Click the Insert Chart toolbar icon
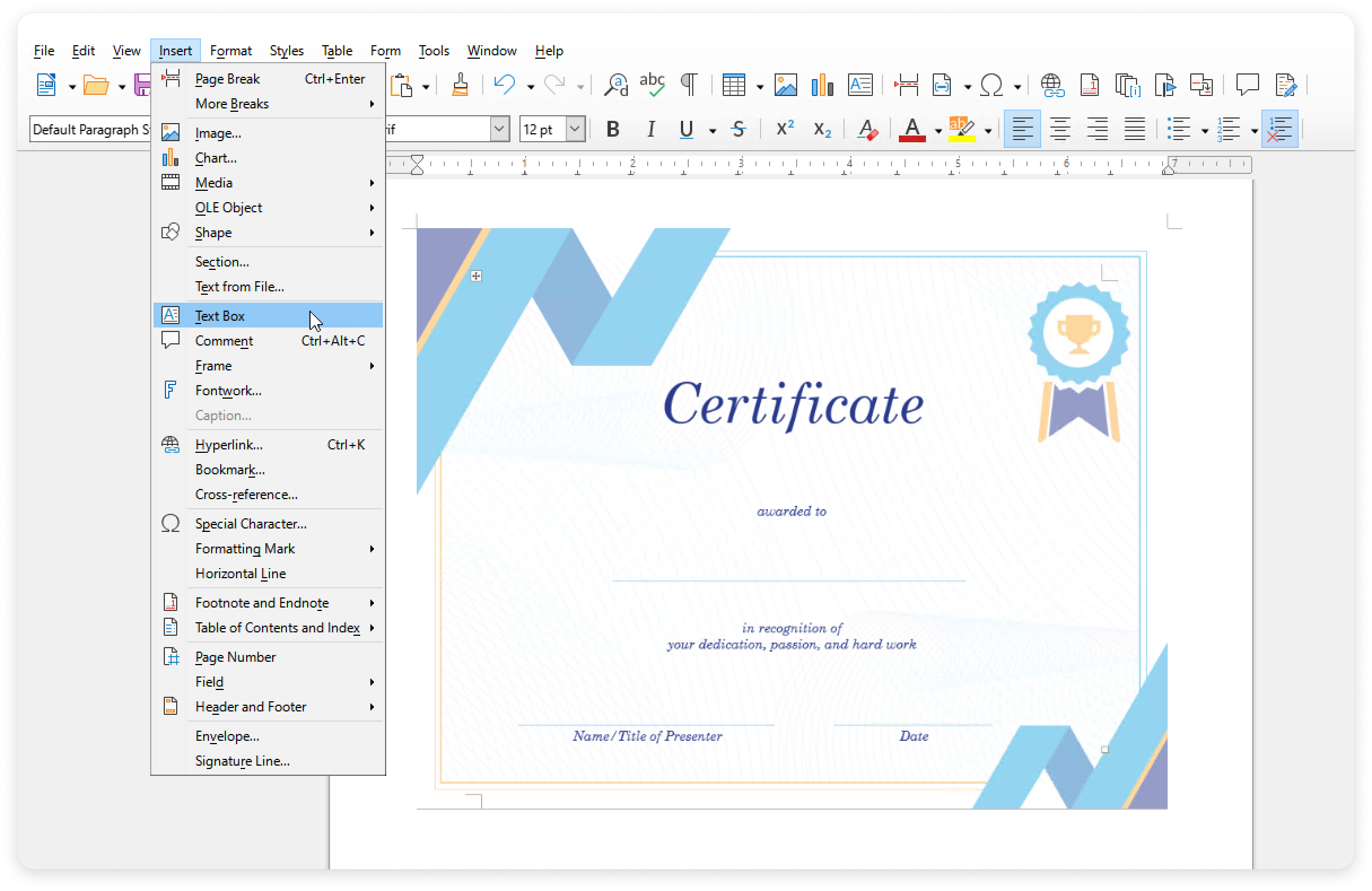Screen dimensions: 1372x891 point(822,86)
